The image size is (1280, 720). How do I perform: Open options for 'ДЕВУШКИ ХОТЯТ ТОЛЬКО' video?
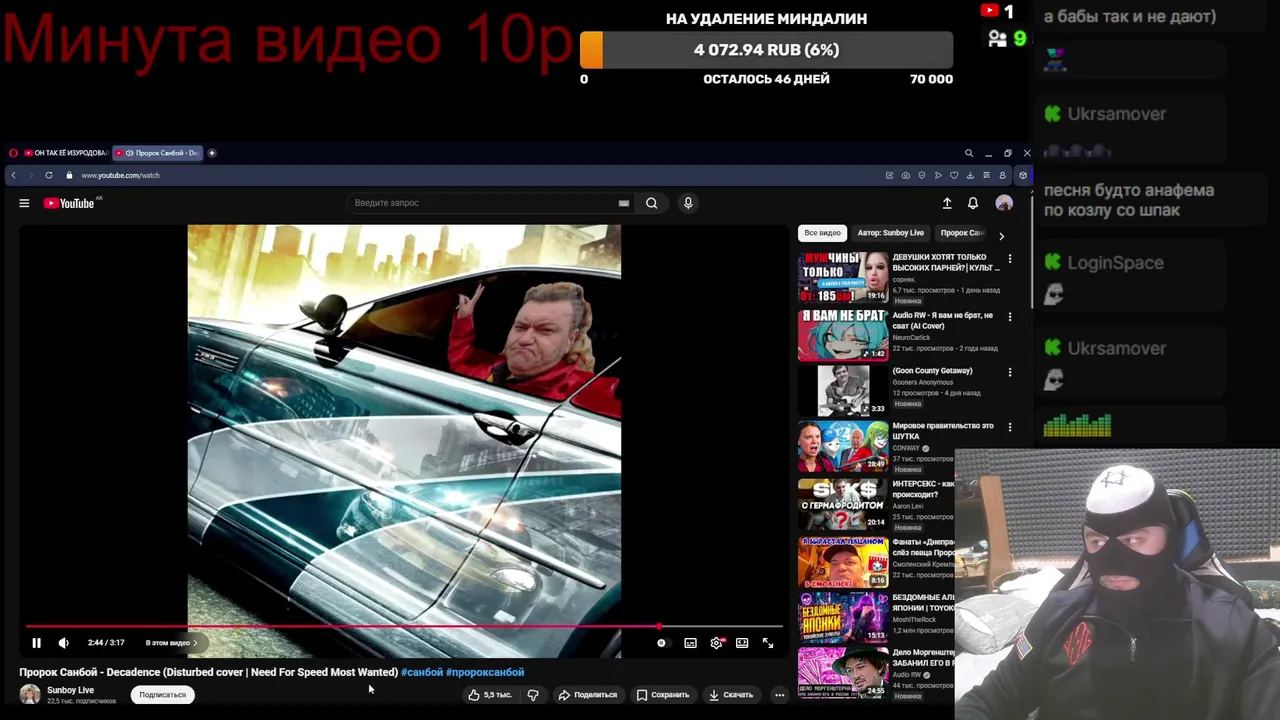[x=1009, y=259]
